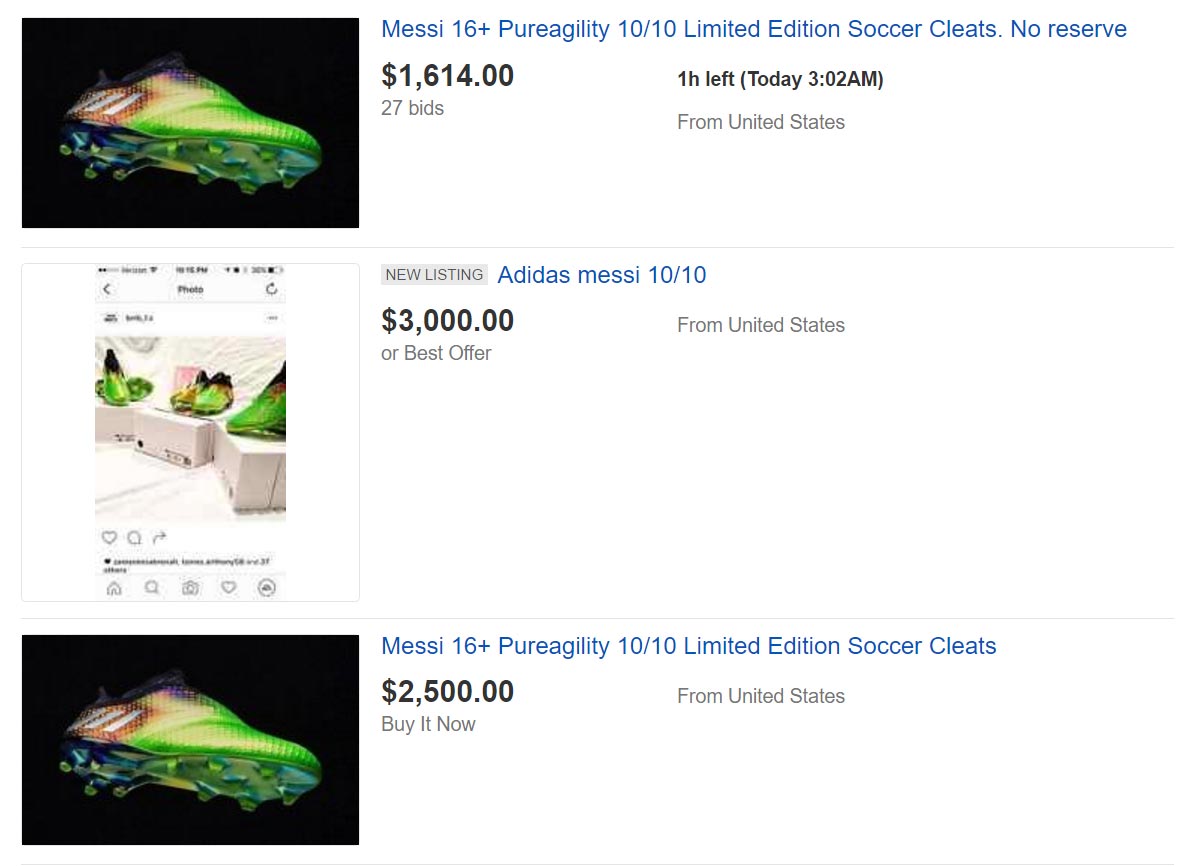
Task: Toggle the like heart beneath the photo
Action: tap(108, 537)
